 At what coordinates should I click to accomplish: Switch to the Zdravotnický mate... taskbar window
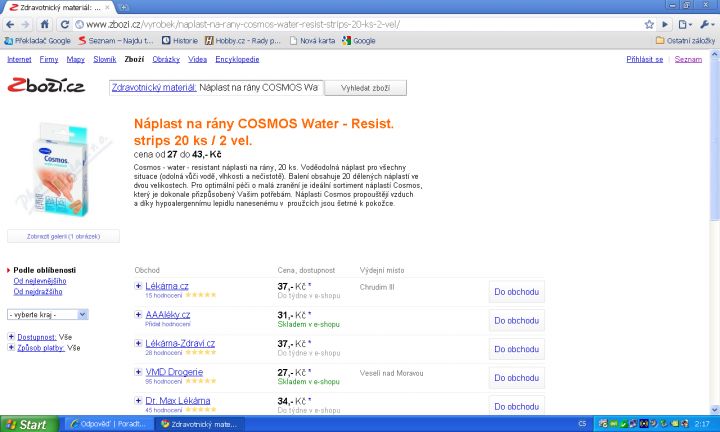198,424
